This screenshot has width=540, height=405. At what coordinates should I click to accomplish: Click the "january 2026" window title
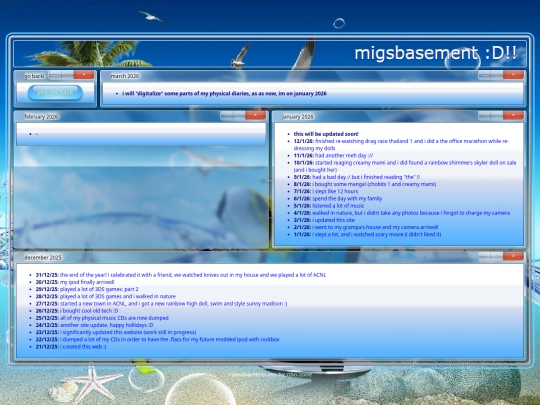[298, 117]
